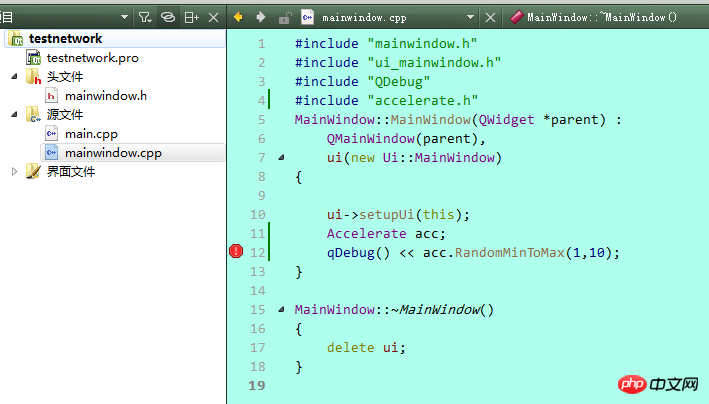Click the "QDebug" include string

399,81
